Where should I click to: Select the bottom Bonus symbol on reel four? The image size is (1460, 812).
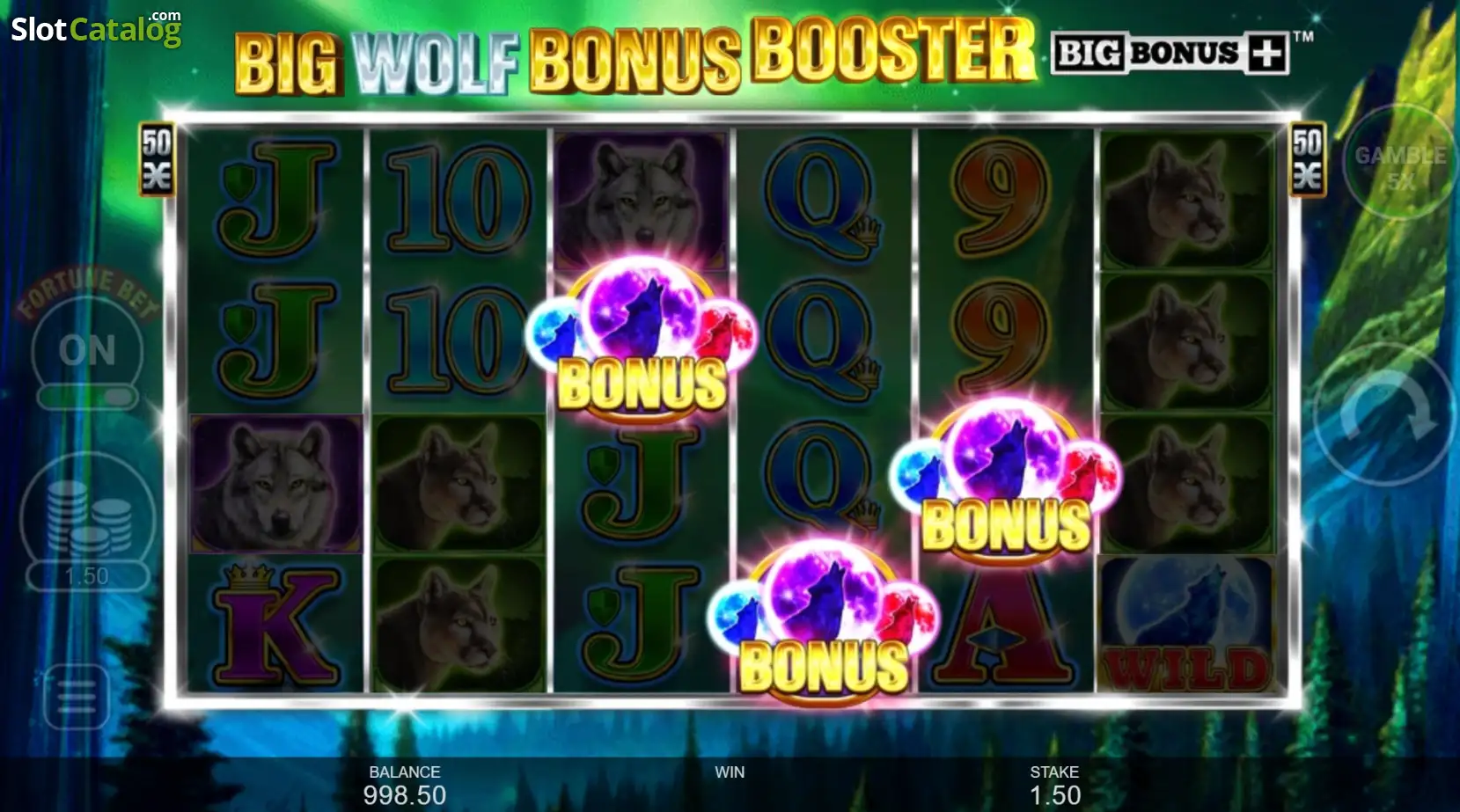pos(823,621)
